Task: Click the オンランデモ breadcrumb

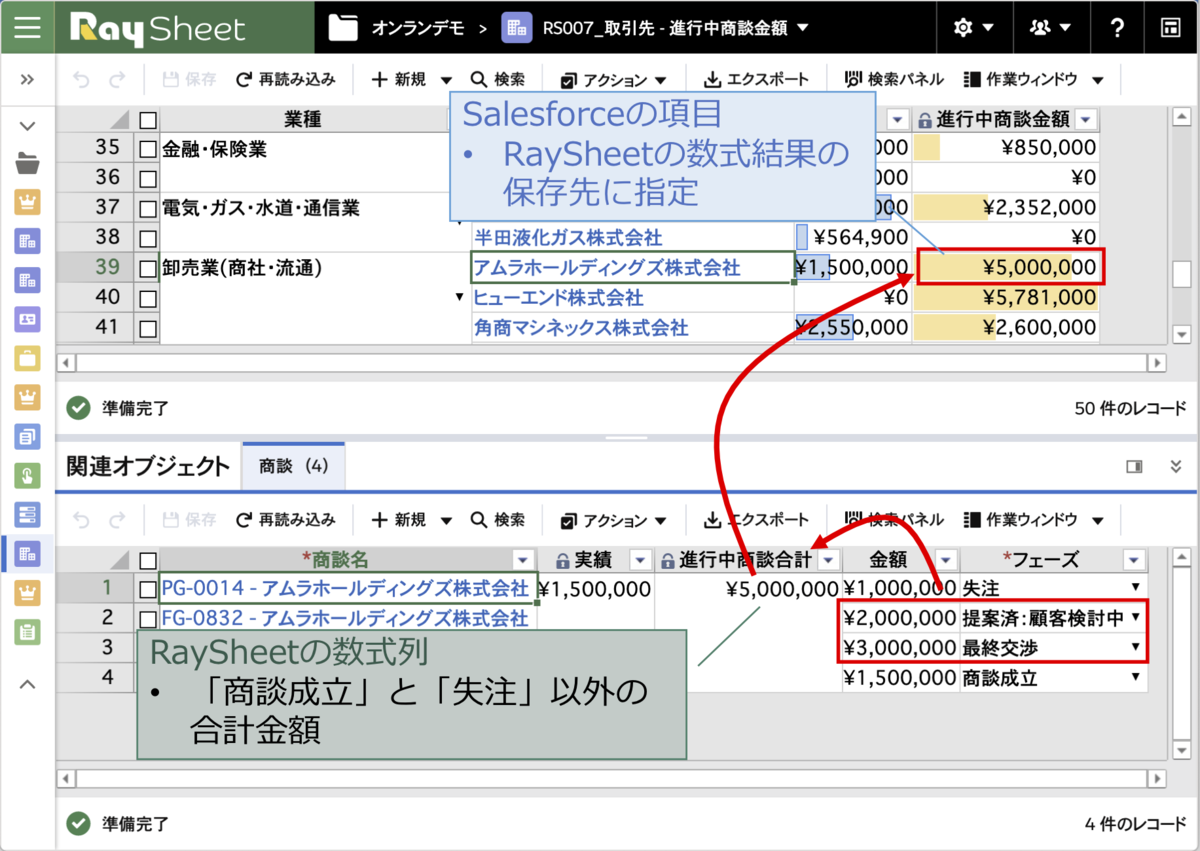Action: tap(418, 28)
